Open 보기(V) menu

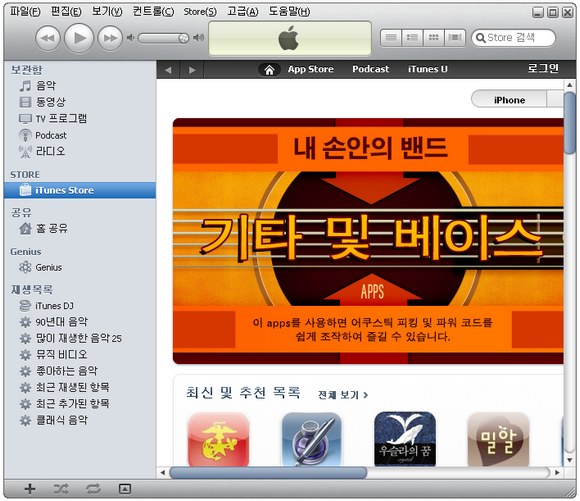coord(107,11)
